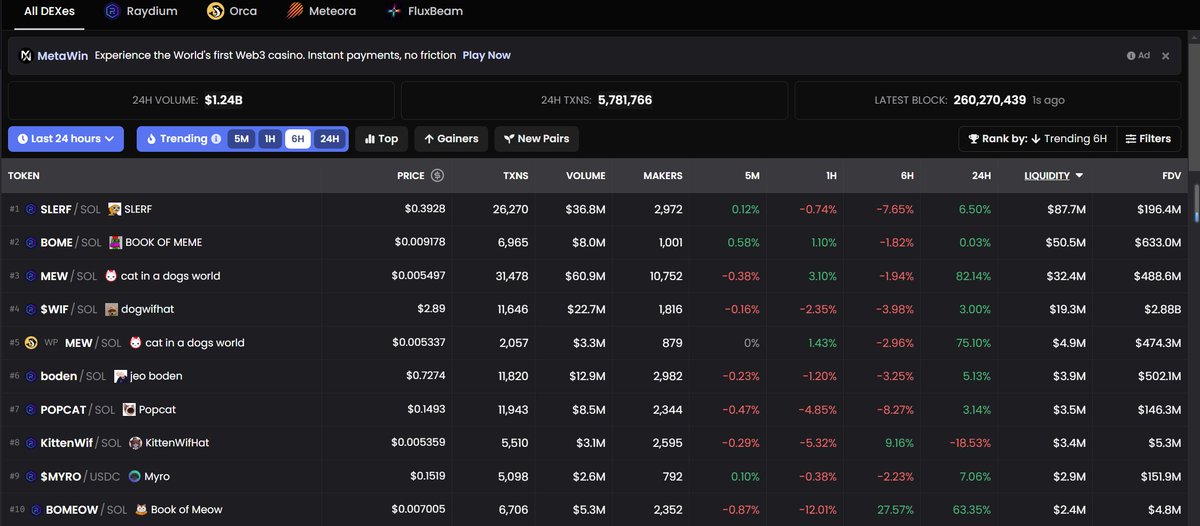This screenshot has height=526, width=1200.
Task: Click the Orca DEX icon in row #5
Action: click(31, 343)
